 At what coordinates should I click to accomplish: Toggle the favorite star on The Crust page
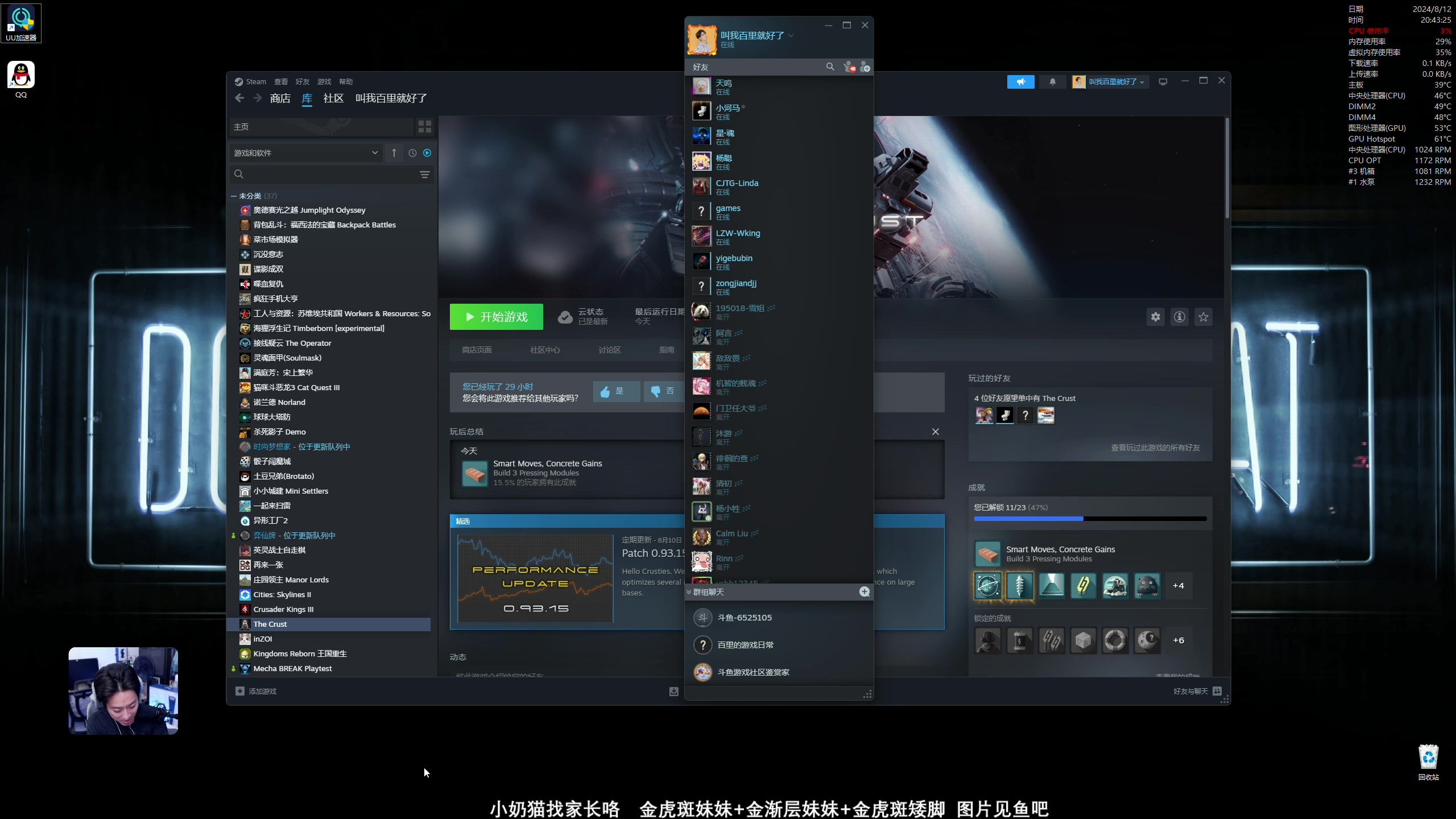pos(1204,317)
